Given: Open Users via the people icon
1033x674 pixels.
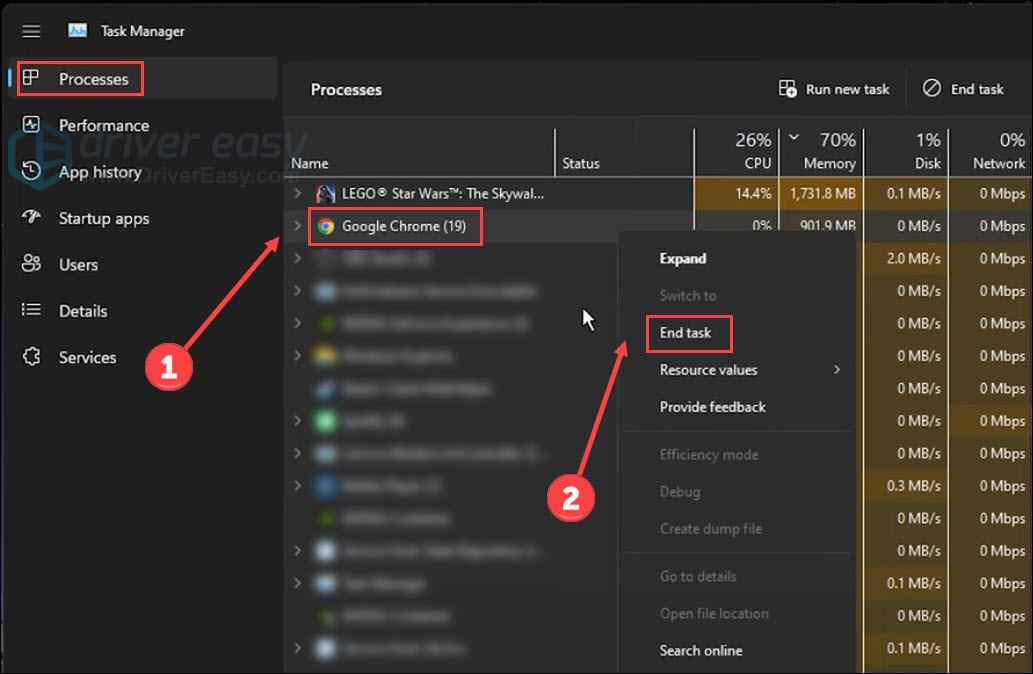Looking at the screenshot, I should click(31, 264).
